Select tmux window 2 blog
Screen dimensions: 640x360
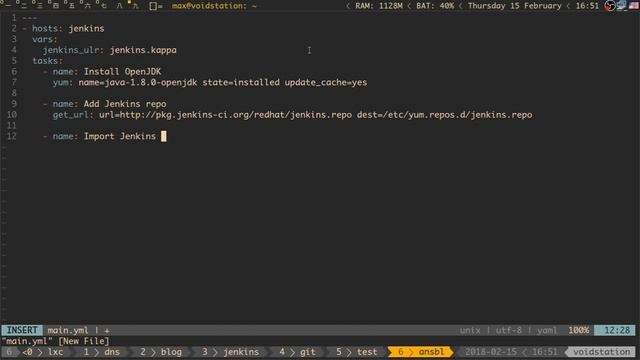click(160, 352)
